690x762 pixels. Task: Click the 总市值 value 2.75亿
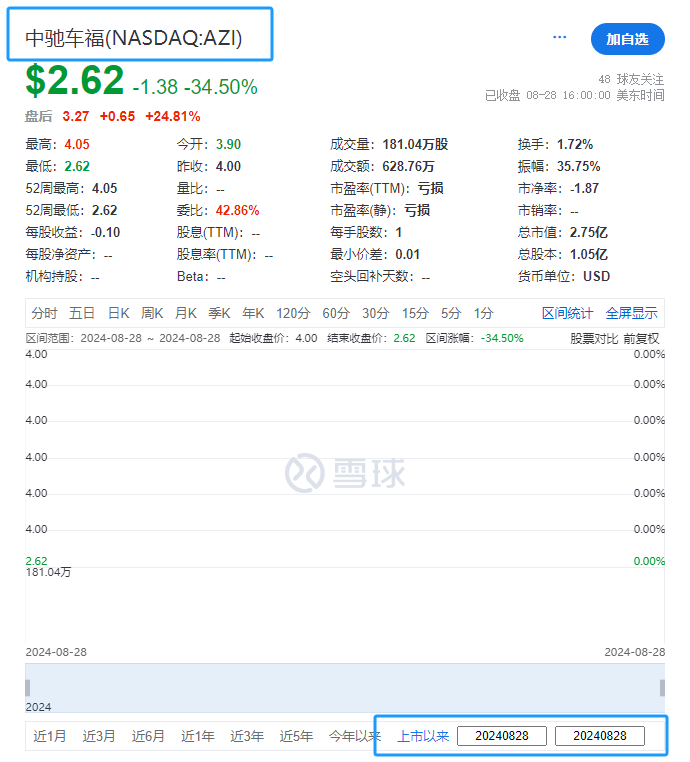[589, 232]
